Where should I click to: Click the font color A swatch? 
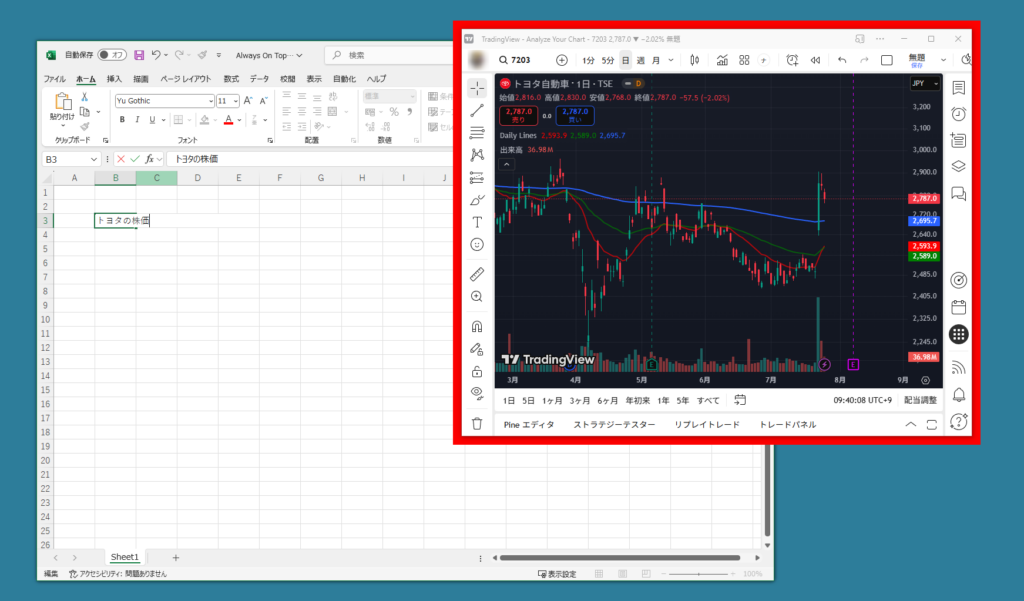229,120
